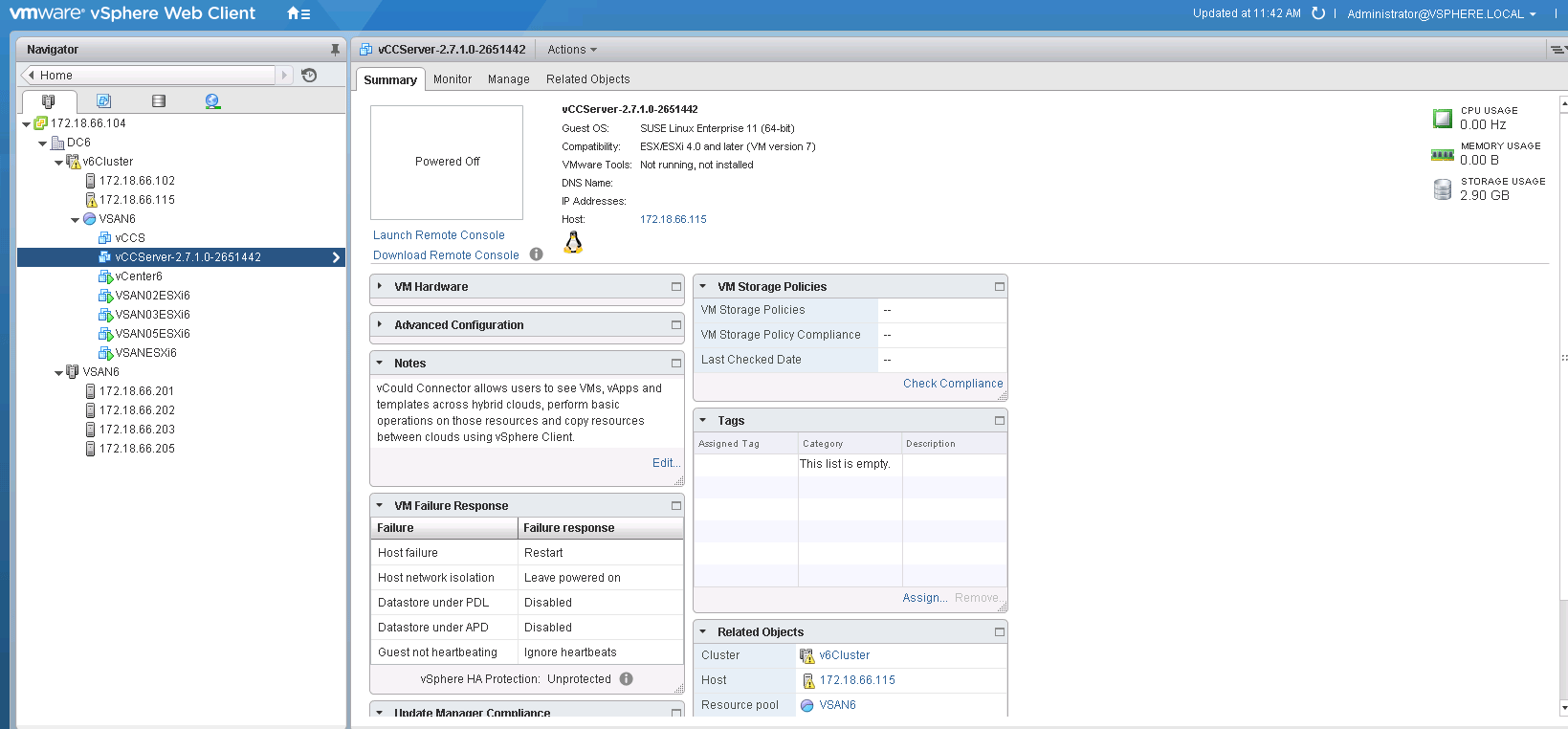The image size is (1568, 729).
Task: Maximize the Tags panel
Action: (1000, 421)
